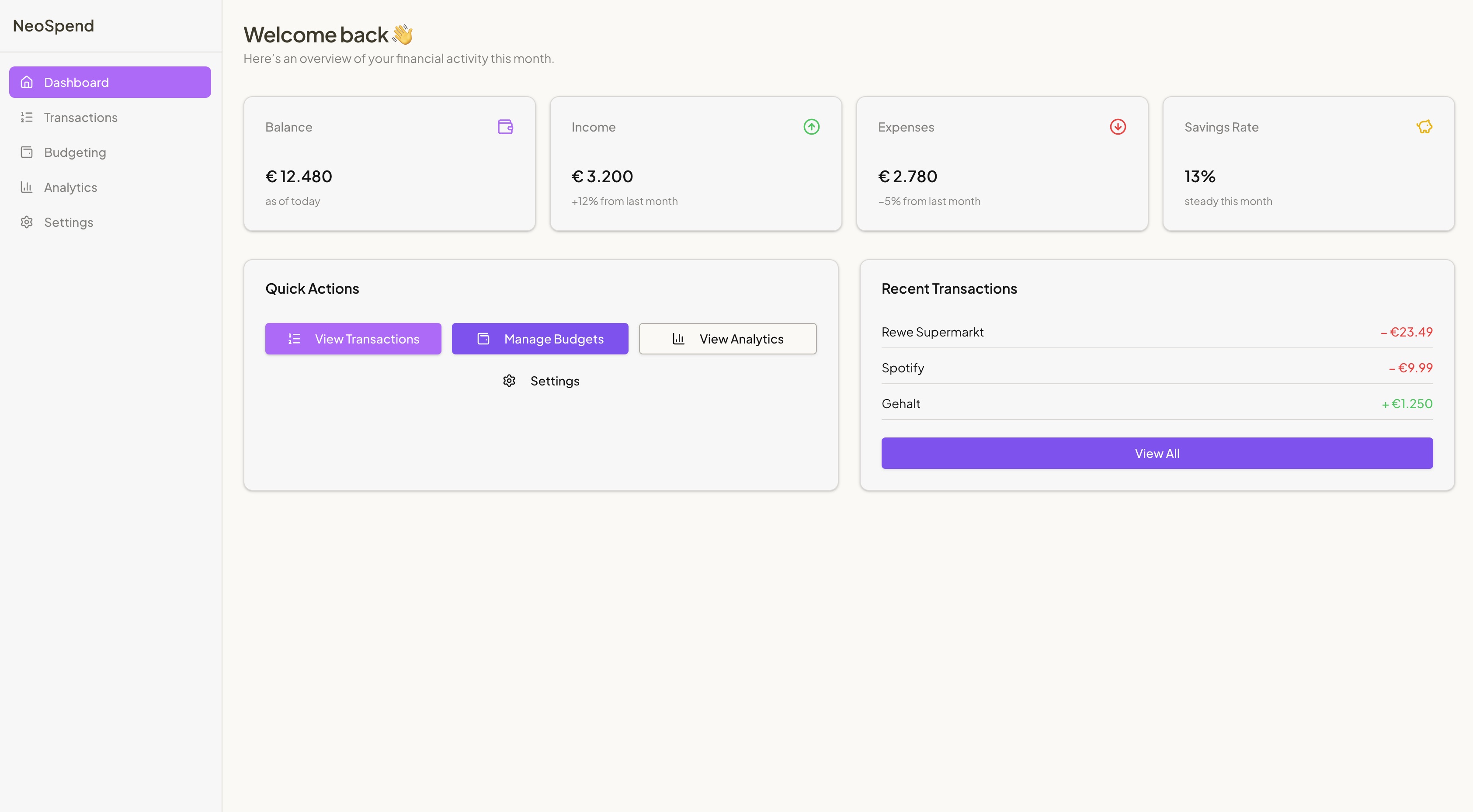Screen dimensions: 1473x812
Task: Click the Settings gear icon in sidebar
Action: pyautogui.click(x=27, y=222)
